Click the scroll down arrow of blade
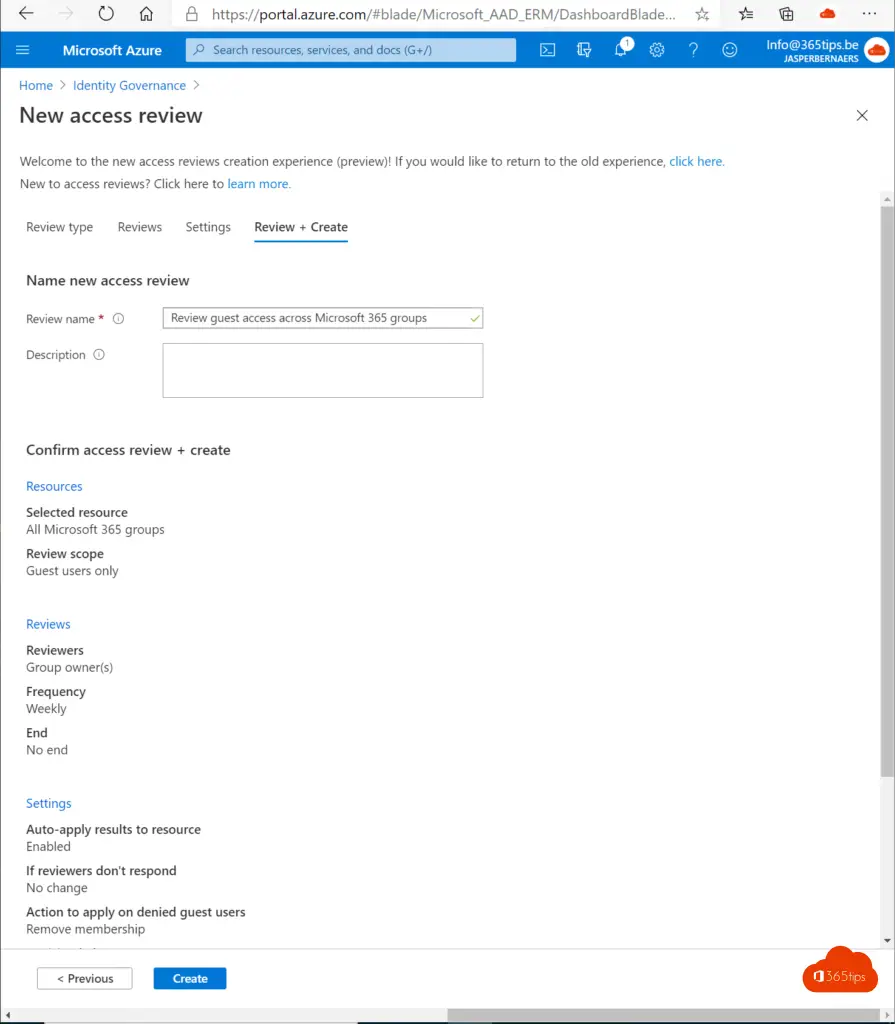 (887, 941)
